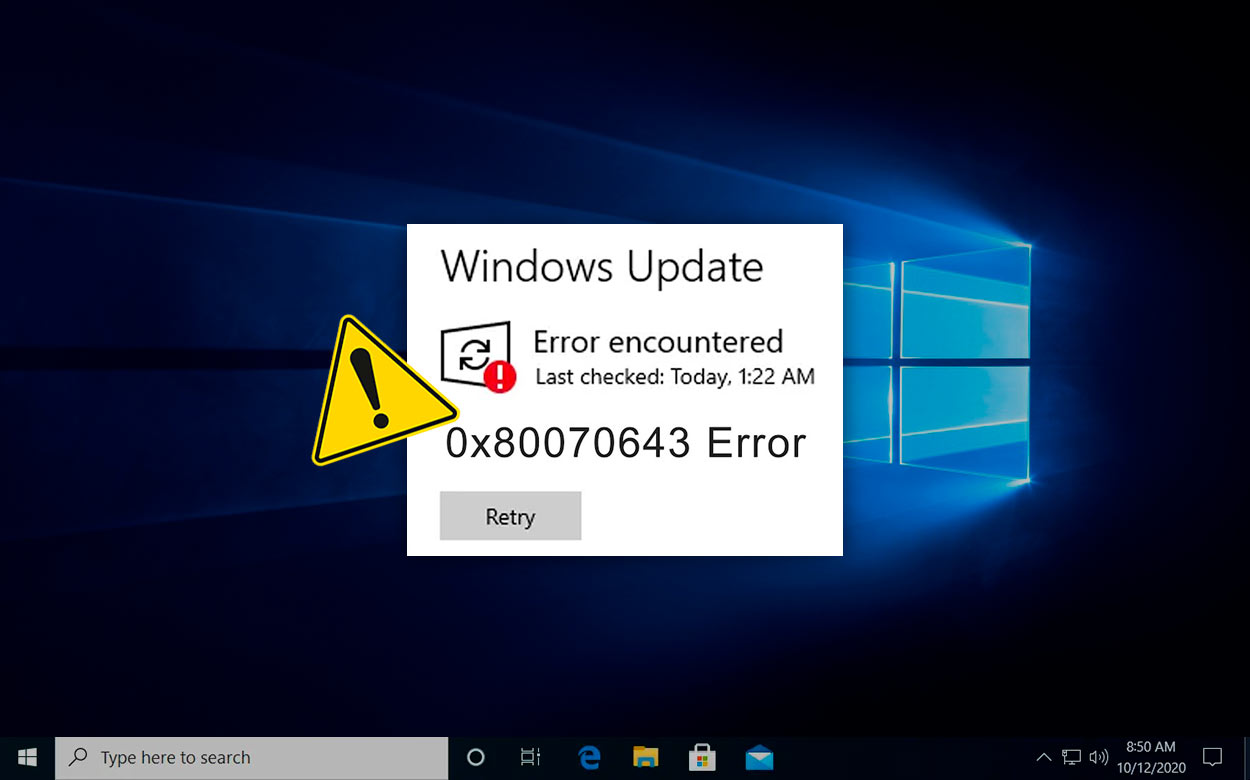This screenshot has height=780, width=1250.
Task: Click the Windows Update sync error icon
Action: [x=478, y=356]
